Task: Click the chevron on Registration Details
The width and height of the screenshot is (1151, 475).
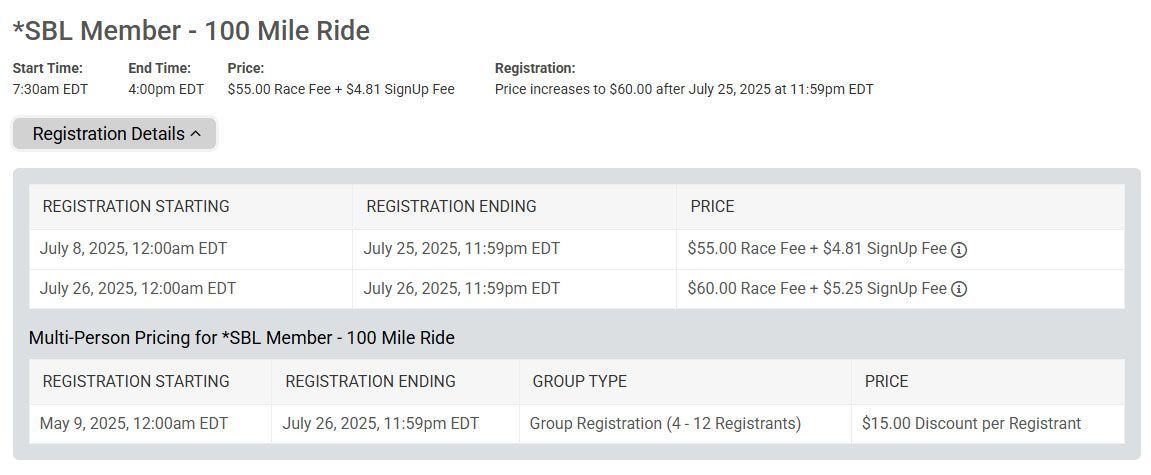Action: pos(195,134)
